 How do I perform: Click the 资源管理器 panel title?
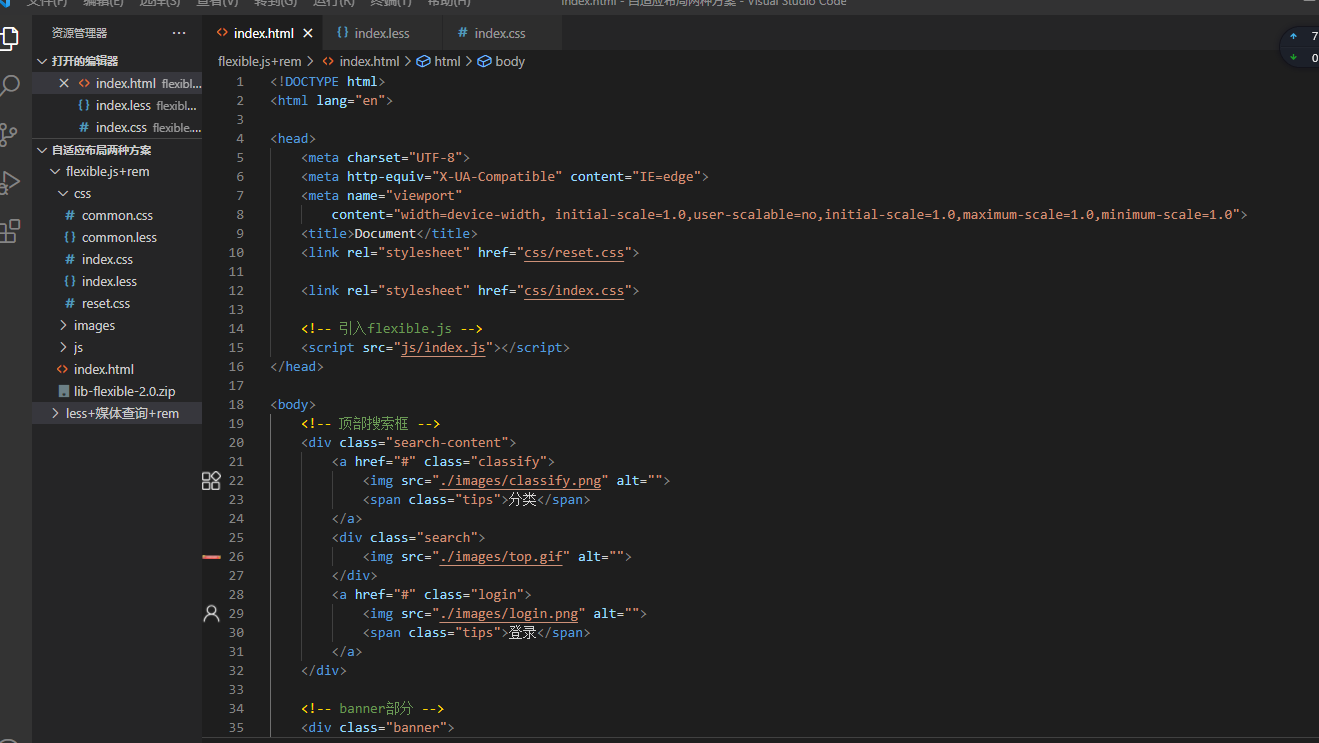79,33
